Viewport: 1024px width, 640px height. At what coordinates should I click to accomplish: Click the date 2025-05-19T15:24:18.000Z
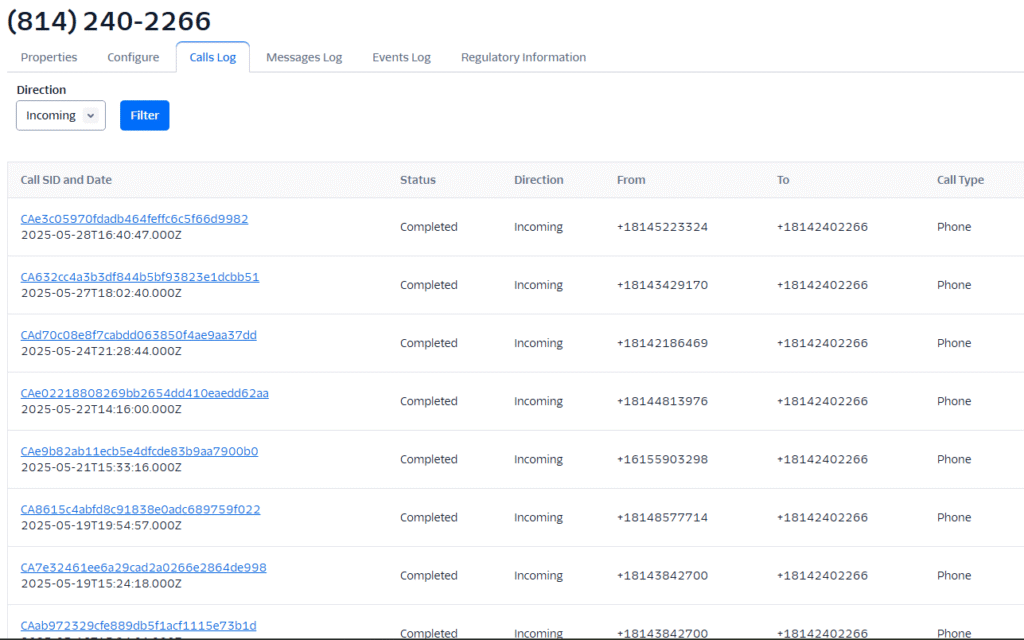pyautogui.click(x=101, y=584)
